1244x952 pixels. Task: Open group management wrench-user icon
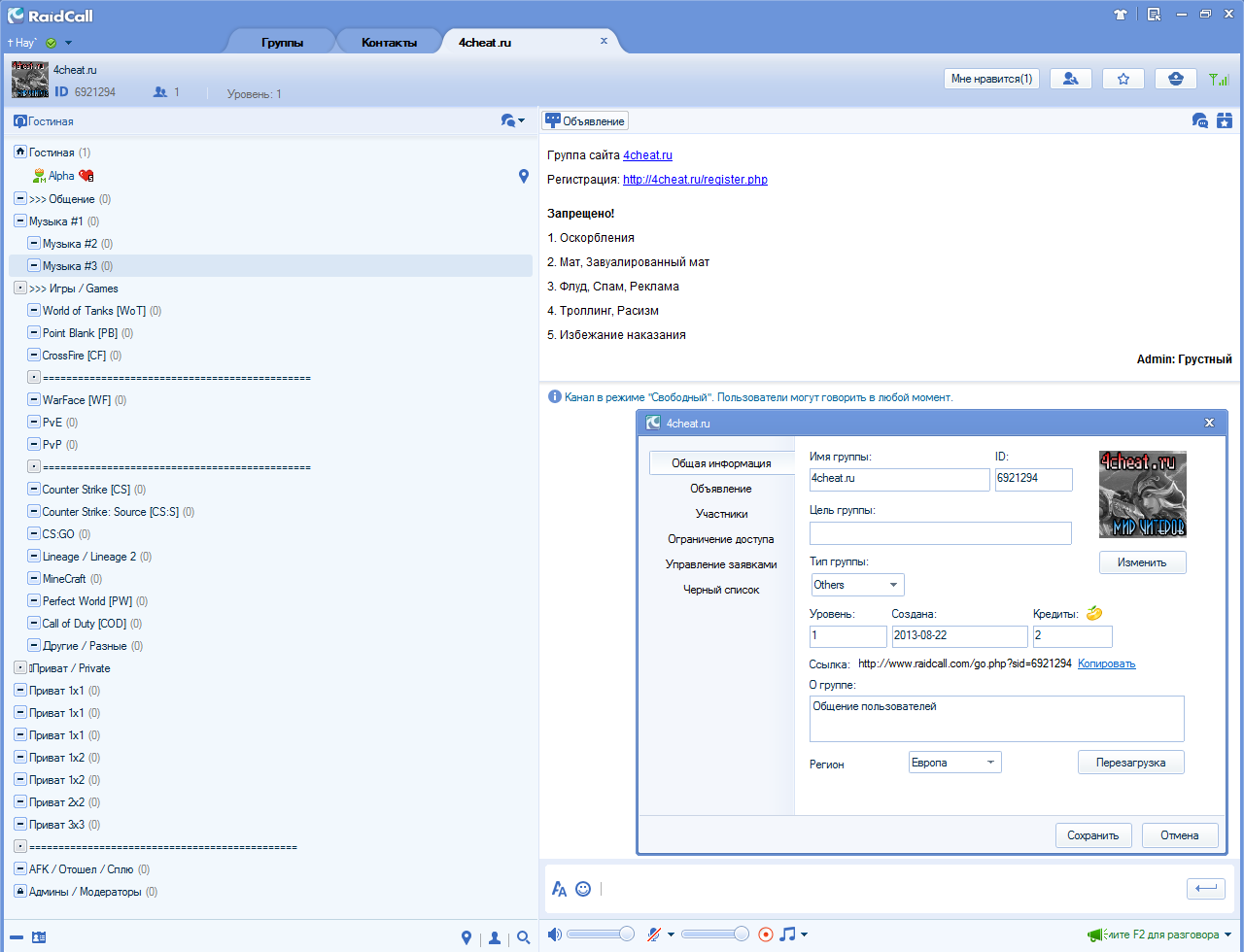tap(1070, 79)
